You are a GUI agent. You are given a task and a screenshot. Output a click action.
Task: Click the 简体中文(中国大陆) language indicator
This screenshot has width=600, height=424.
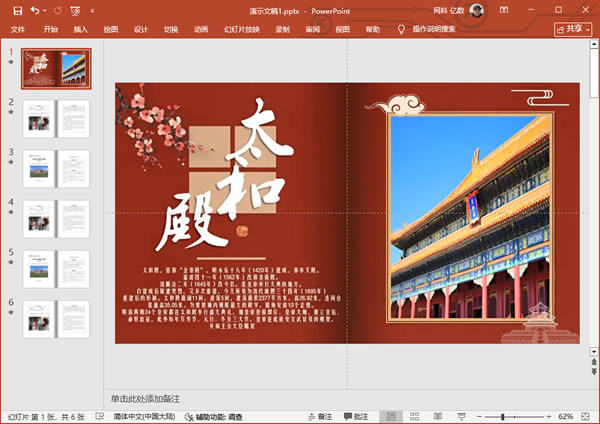click(x=143, y=416)
